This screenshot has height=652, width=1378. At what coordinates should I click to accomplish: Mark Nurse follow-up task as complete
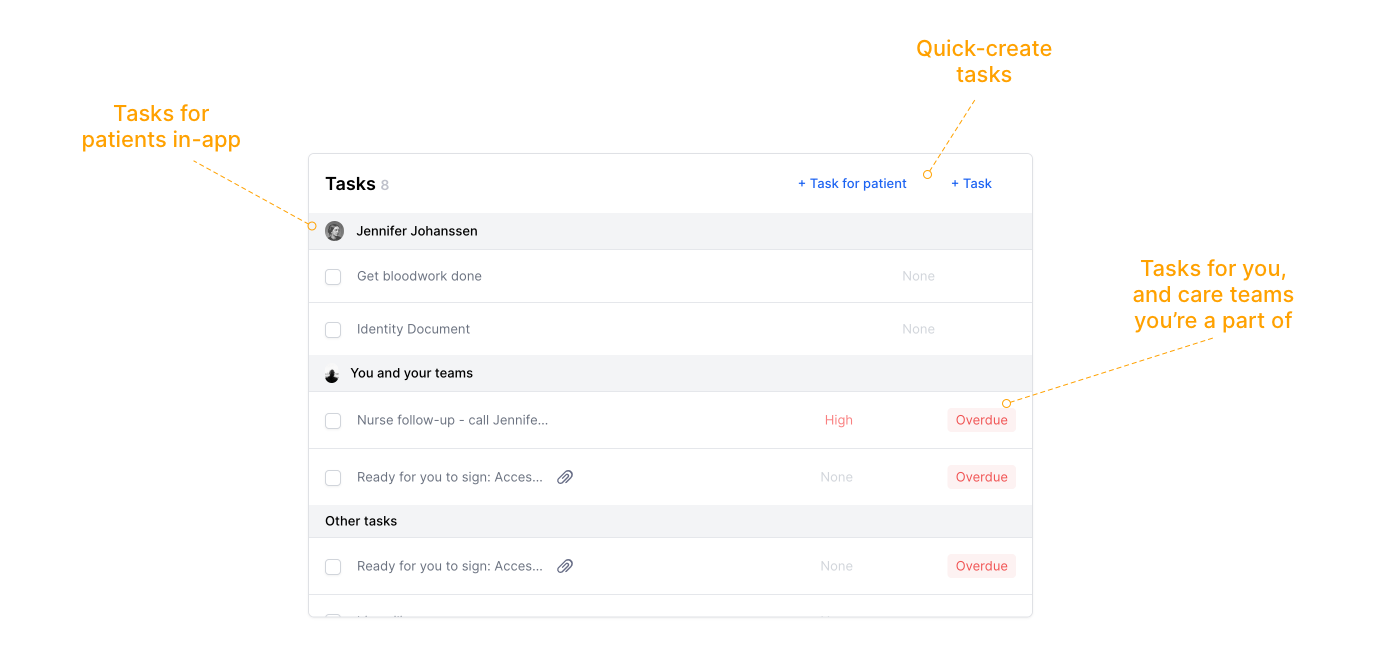click(333, 421)
